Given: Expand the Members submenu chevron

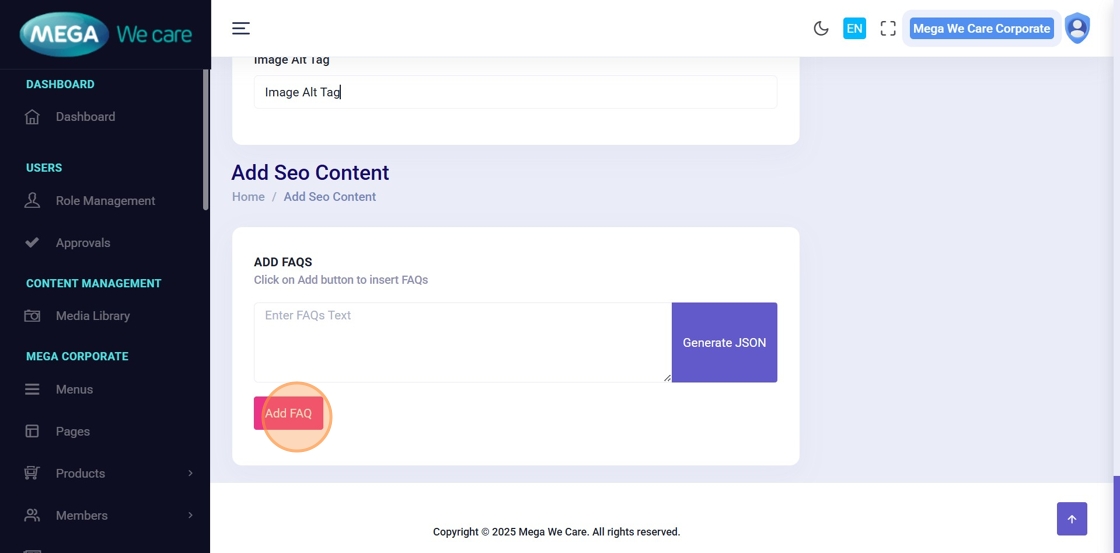Looking at the screenshot, I should (190, 515).
